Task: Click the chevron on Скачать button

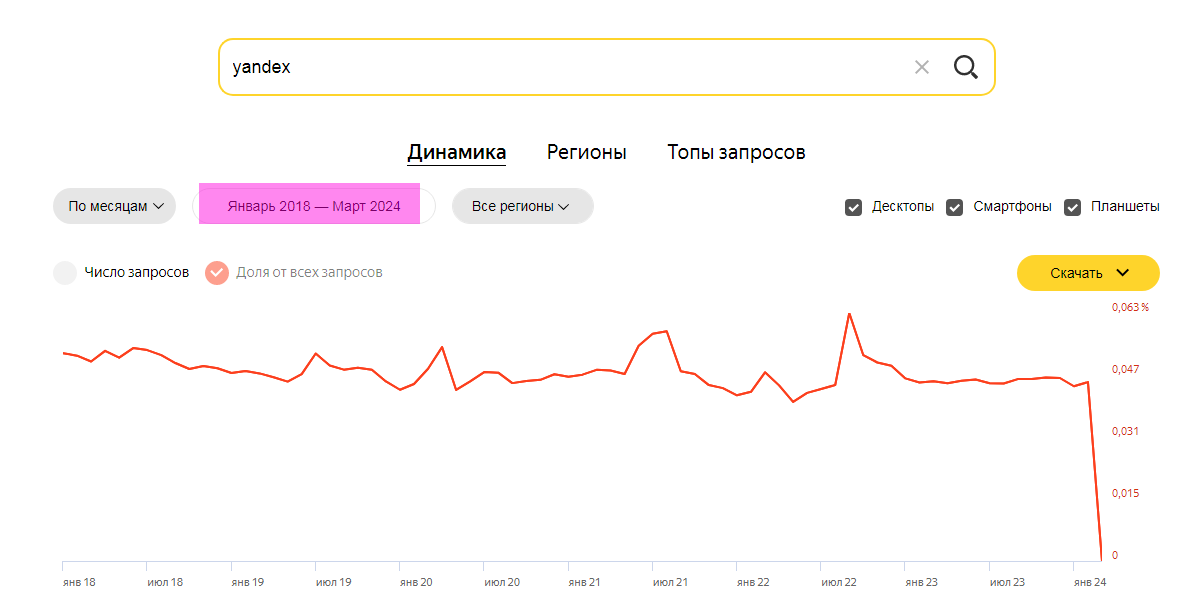Action: coord(1123,273)
